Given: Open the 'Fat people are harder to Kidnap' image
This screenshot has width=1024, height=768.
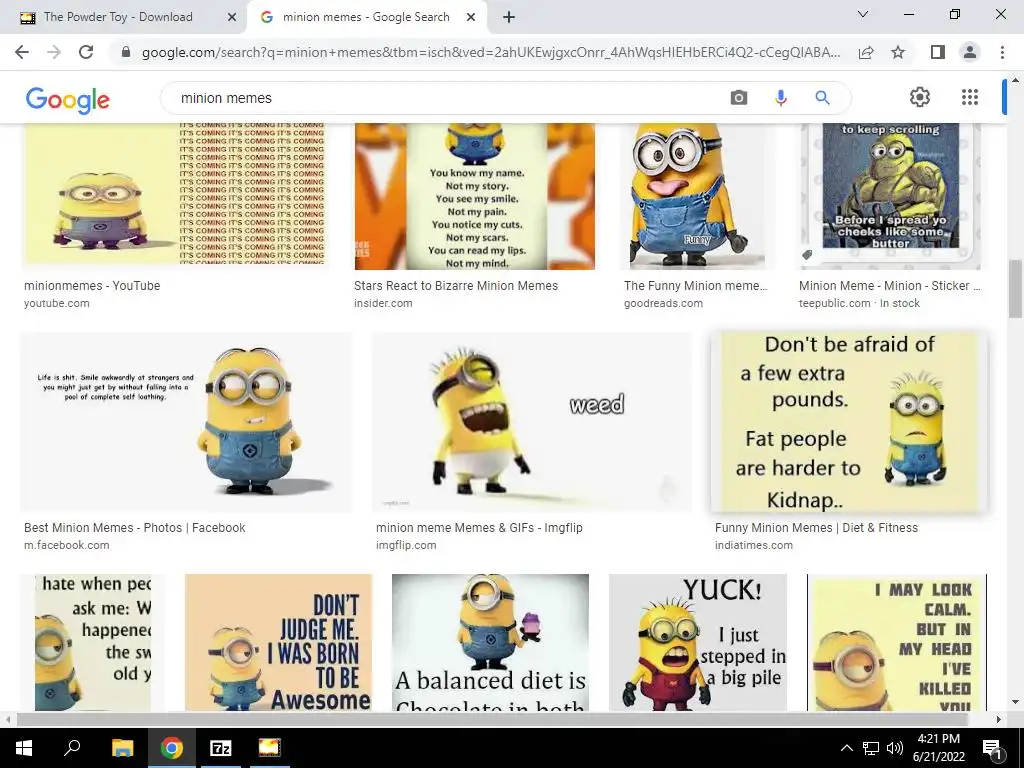Looking at the screenshot, I should [849, 422].
